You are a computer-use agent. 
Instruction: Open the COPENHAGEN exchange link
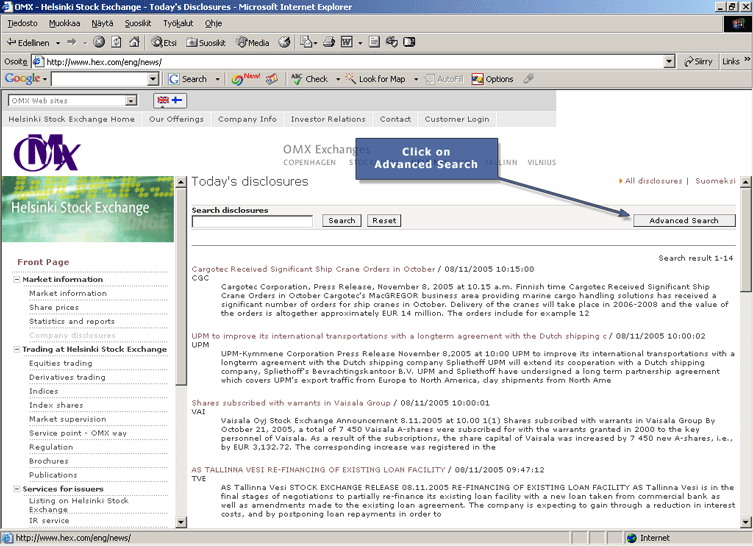point(309,162)
